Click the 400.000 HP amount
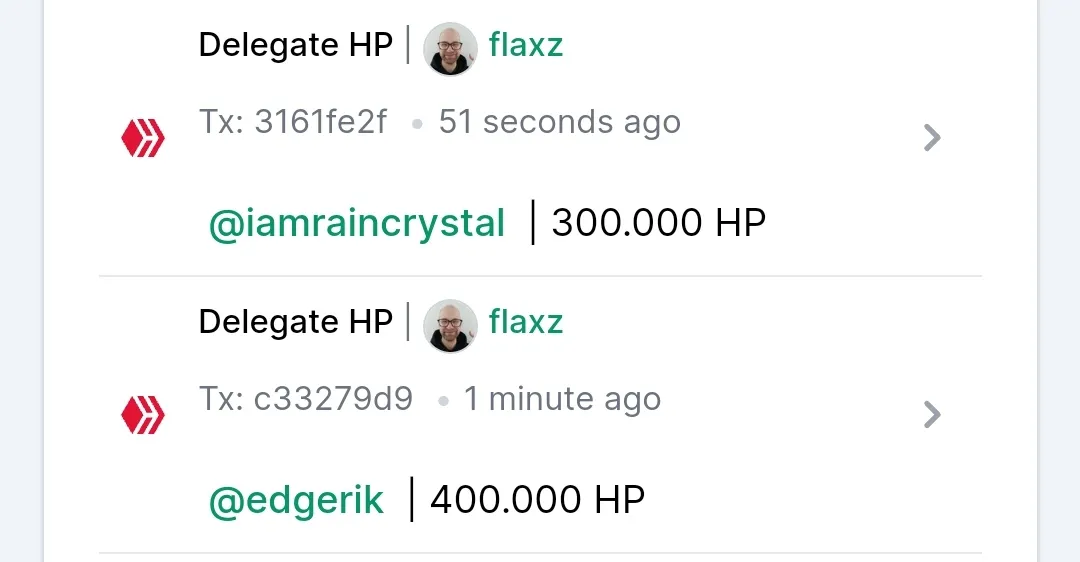This screenshot has width=1080, height=562. pyautogui.click(x=538, y=500)
